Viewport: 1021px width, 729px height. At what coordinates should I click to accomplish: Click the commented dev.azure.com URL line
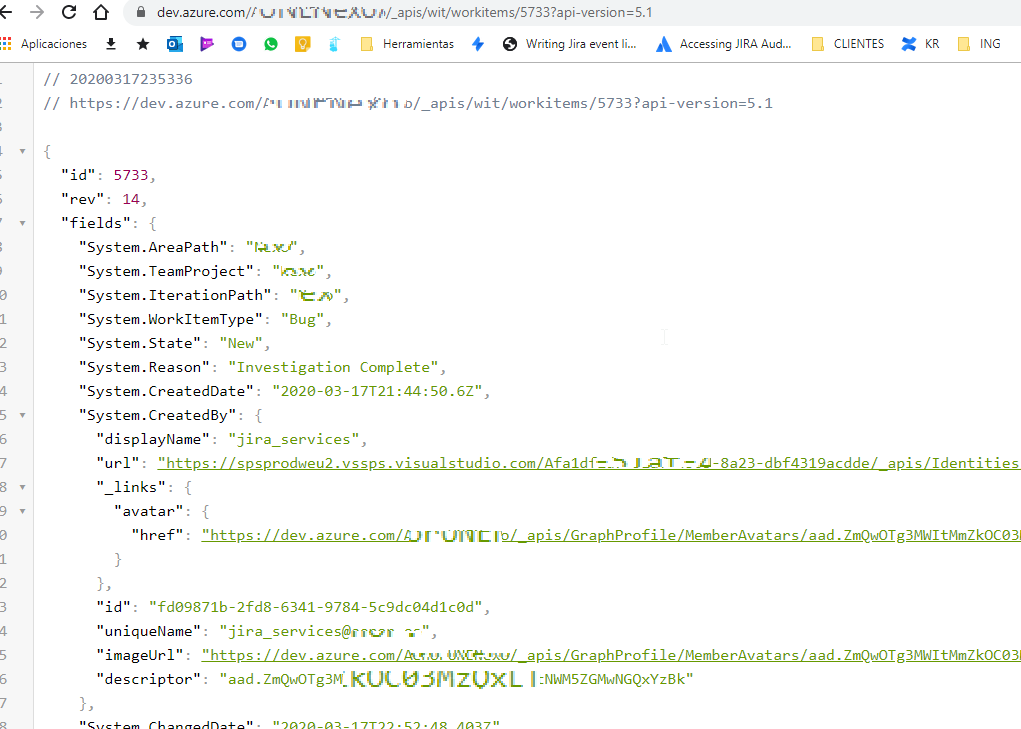pyautogui.click(x=408, y=103)
